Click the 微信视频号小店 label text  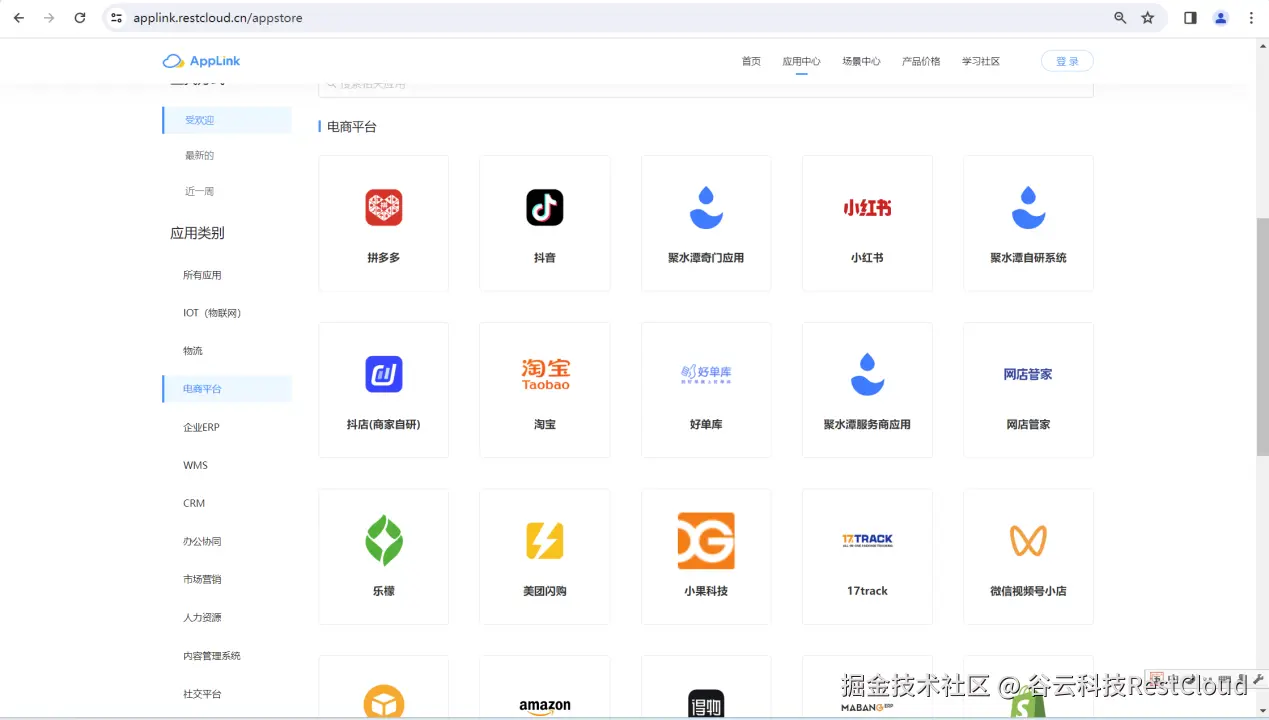(x=1028, y=591)
